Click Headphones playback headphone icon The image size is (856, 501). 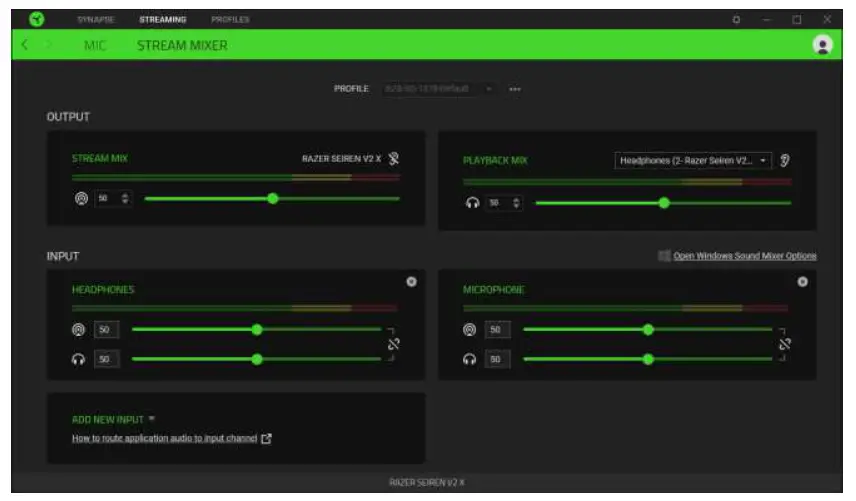tap(79, 359)
